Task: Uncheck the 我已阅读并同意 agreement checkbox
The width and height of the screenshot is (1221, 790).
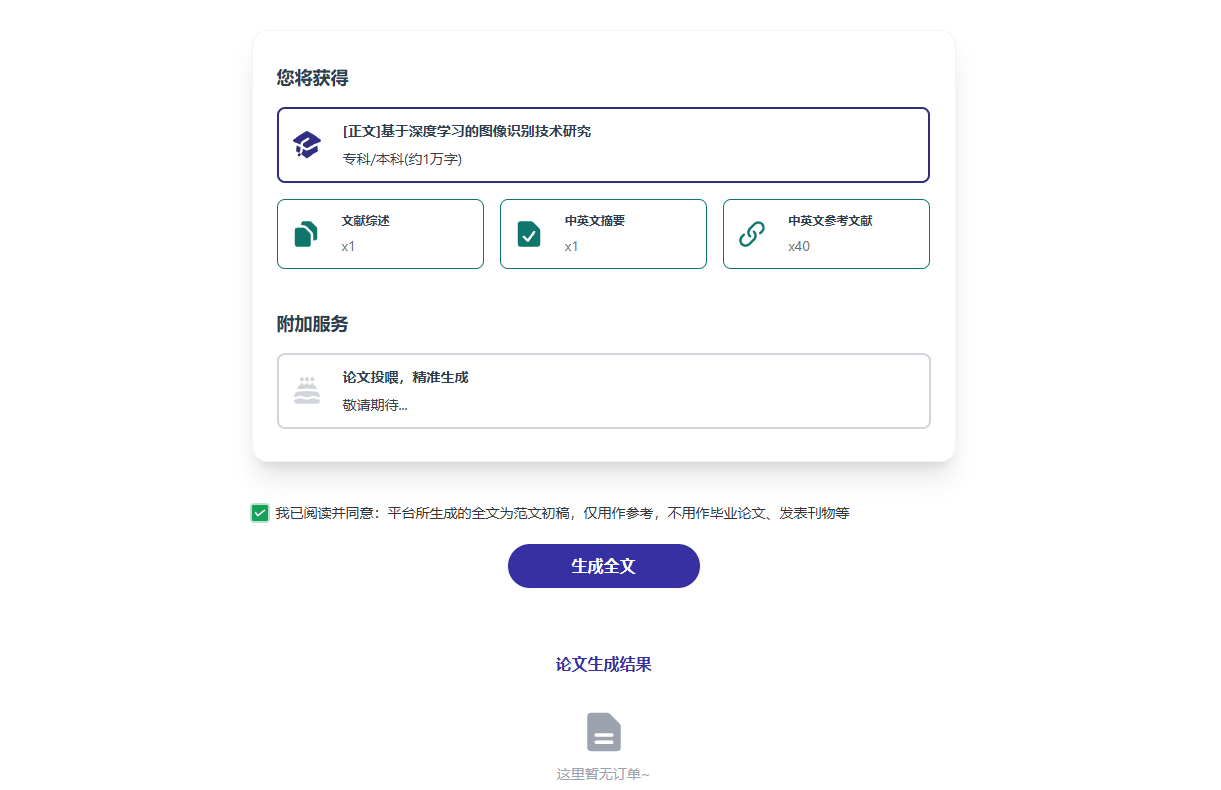Action: [x=260, y=513]
